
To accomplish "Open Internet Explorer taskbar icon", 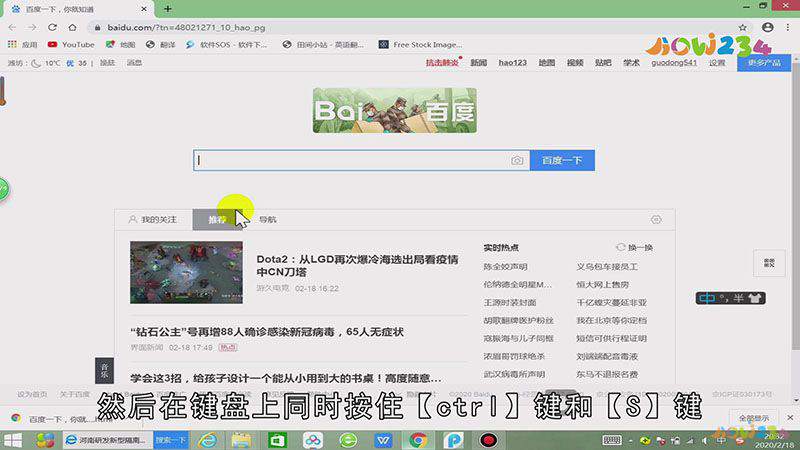I will (x=207, y=440).
